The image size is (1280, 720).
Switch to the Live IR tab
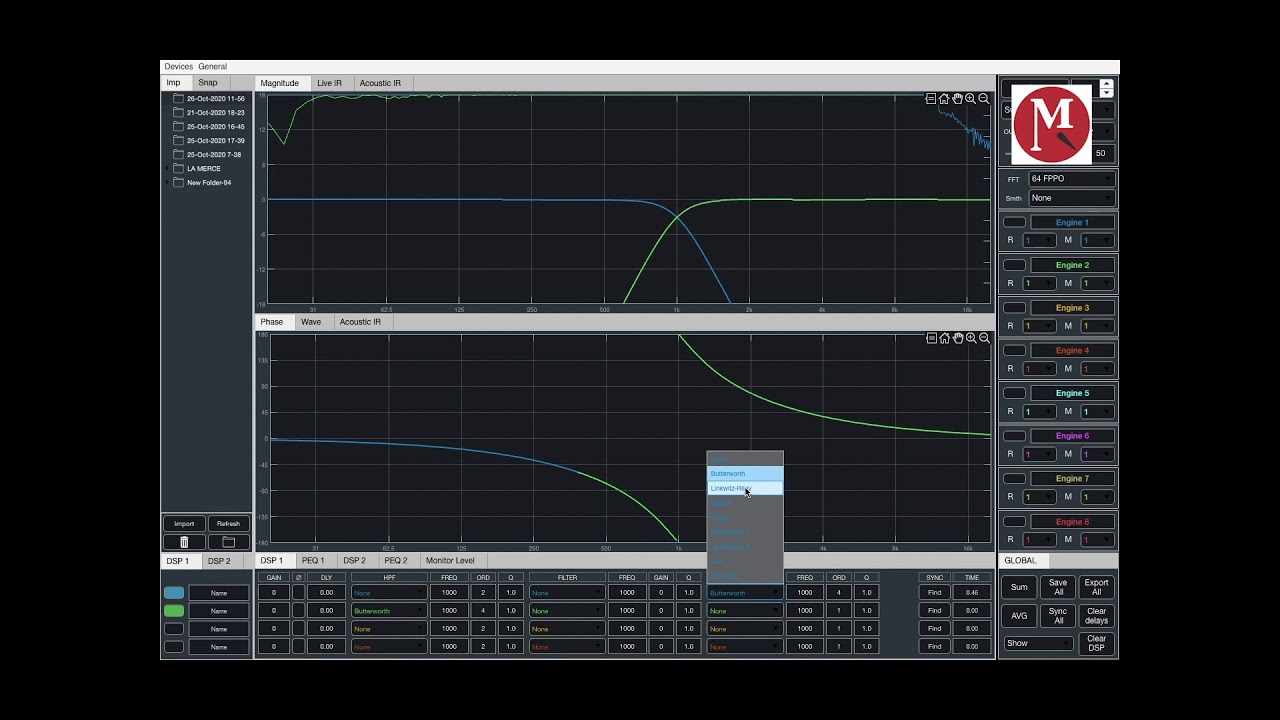click(329, 83)
